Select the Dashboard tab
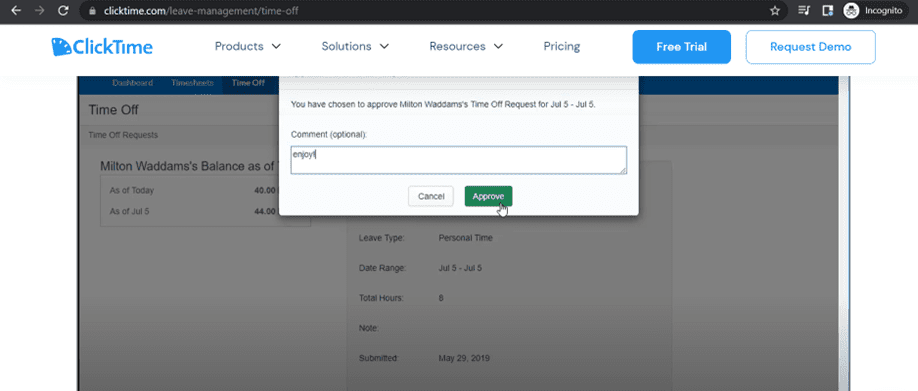918x391 pixels. click(x=133, y=83)
